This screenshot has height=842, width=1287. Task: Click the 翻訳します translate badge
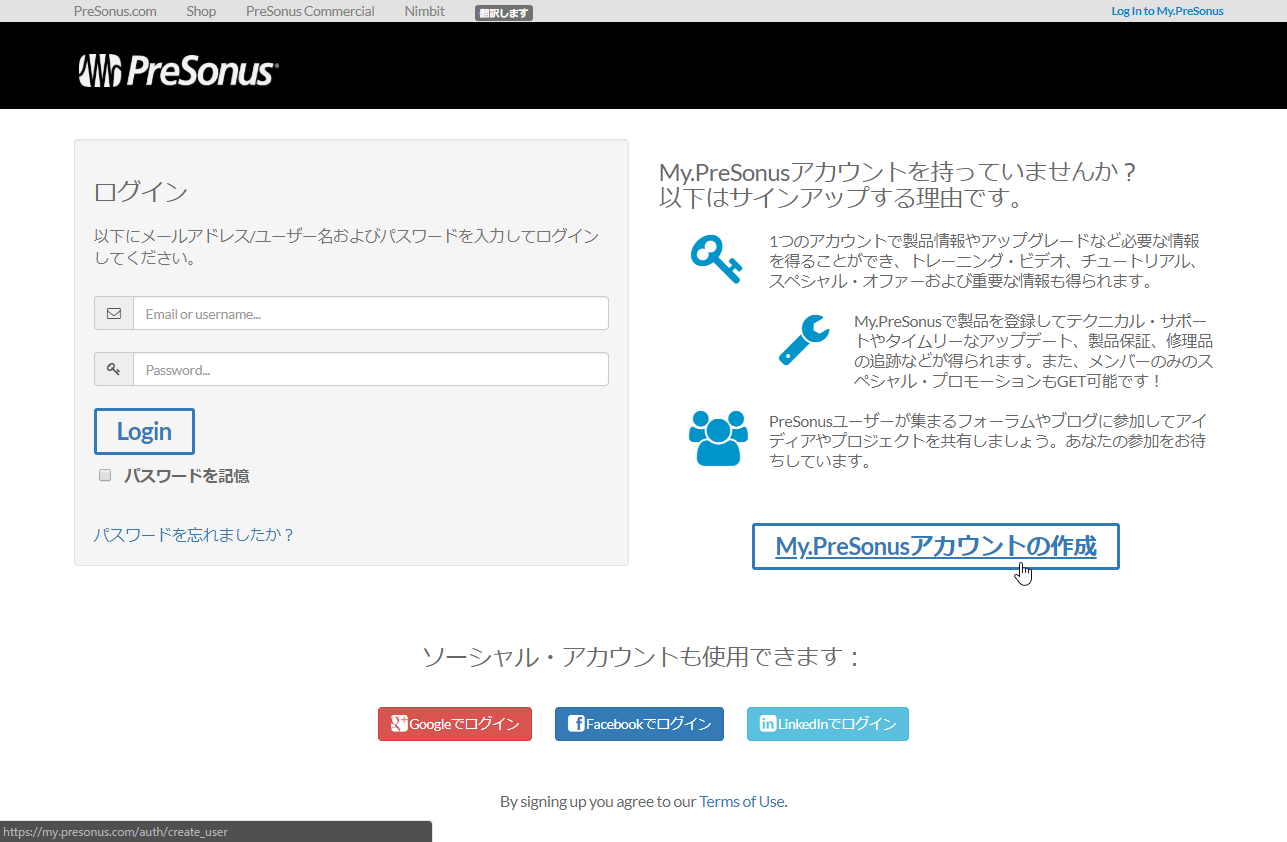click(x=504, y=13)
